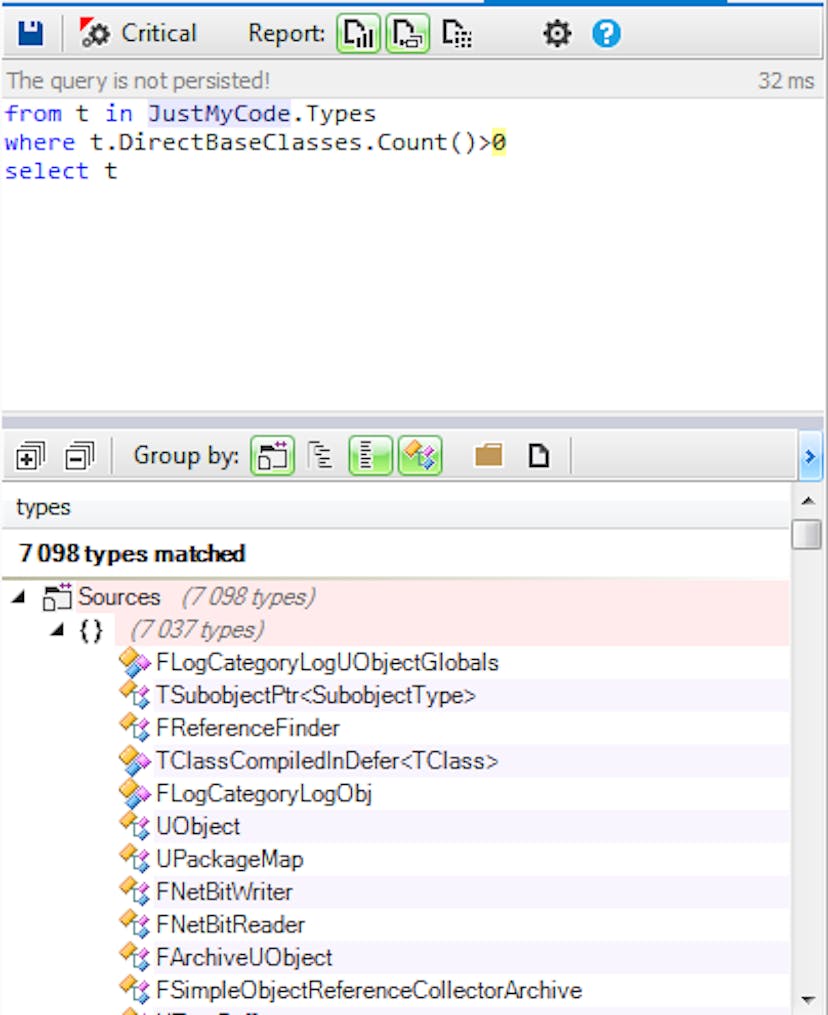Open query settings gear icon
Screen dimensions: 828x1015
tap(556, 34)
